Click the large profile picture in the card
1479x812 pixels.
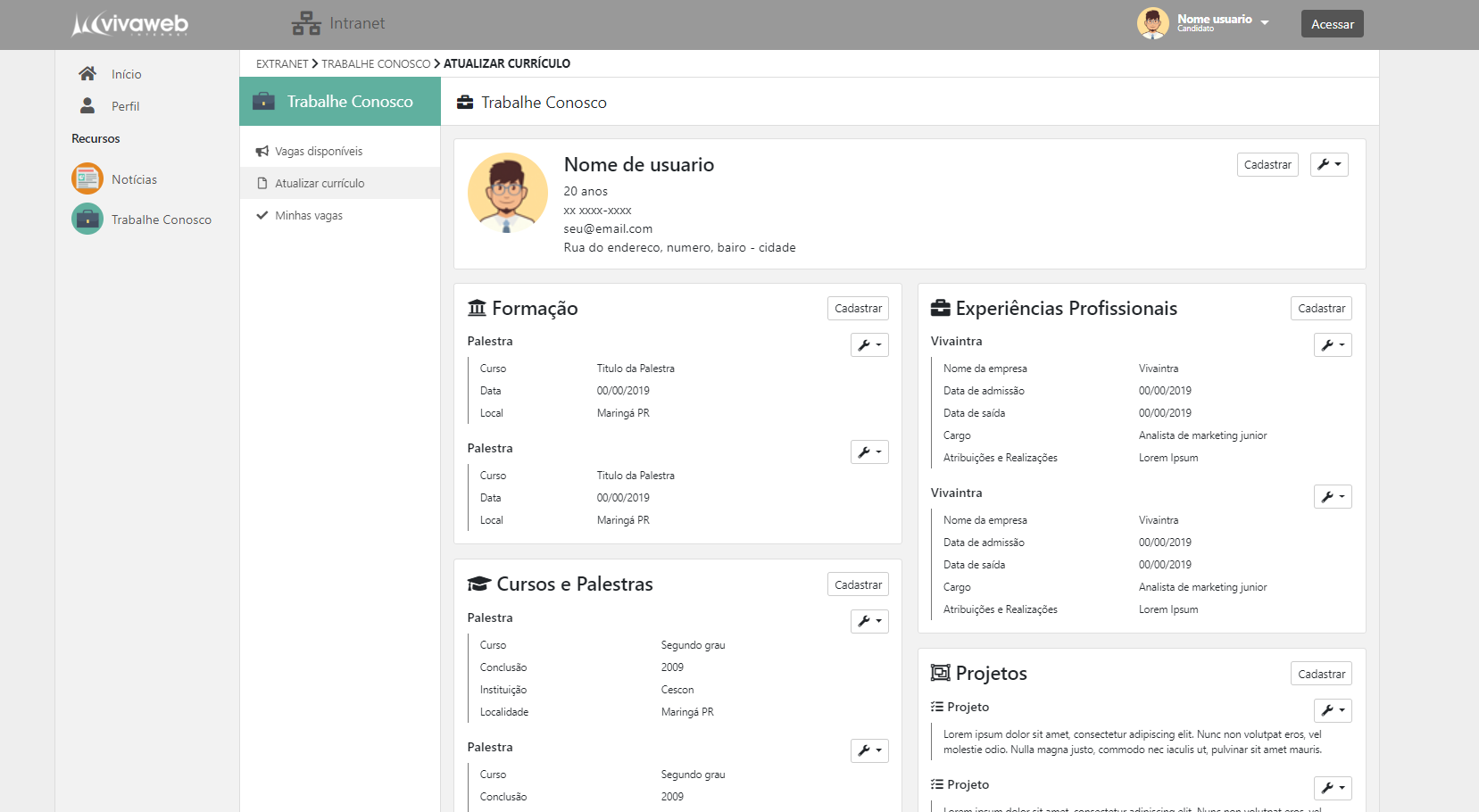(507, 193)
